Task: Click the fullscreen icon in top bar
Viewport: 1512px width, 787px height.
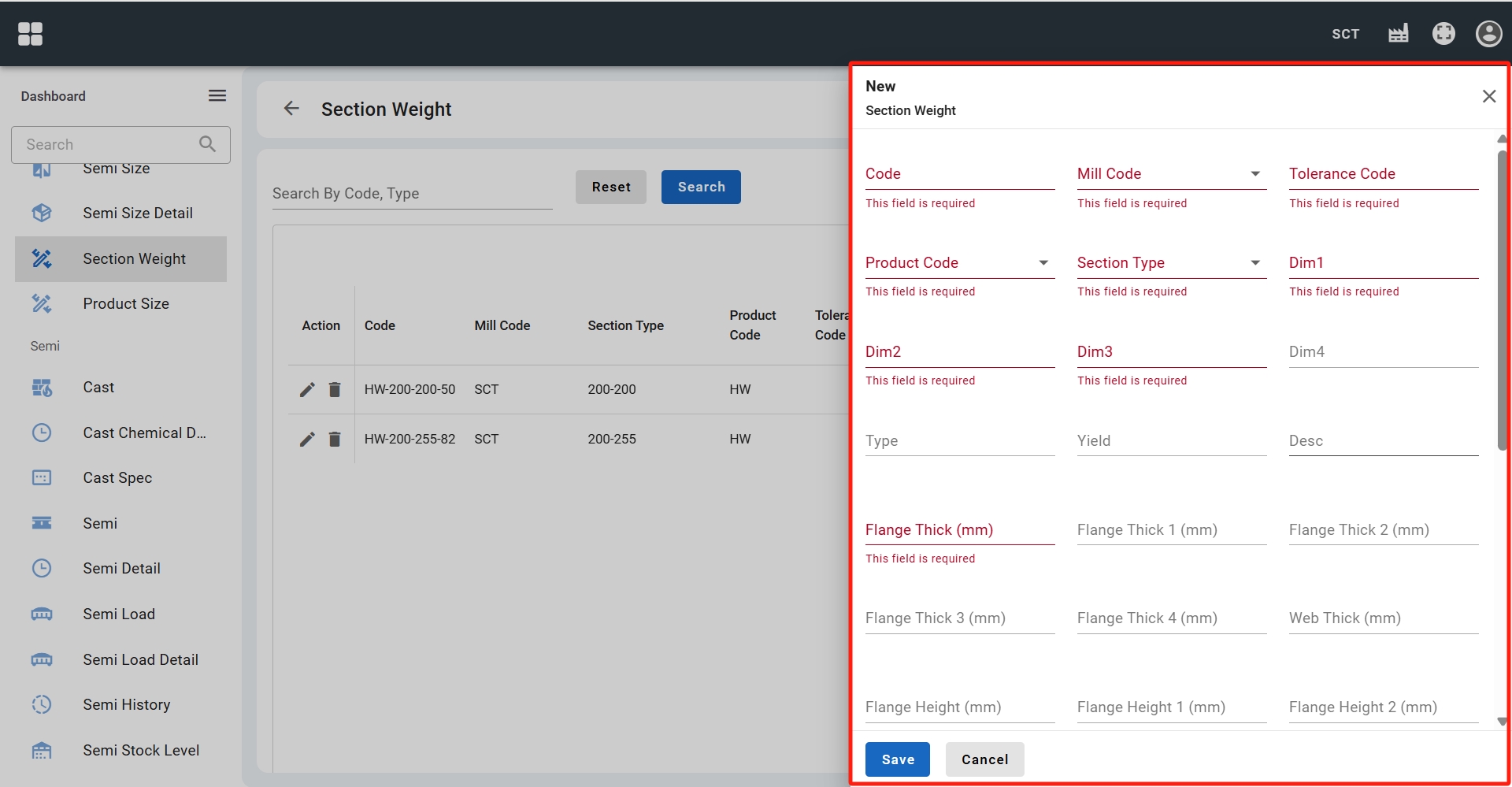Action: pyautogui.click(x=1443, y=34)
